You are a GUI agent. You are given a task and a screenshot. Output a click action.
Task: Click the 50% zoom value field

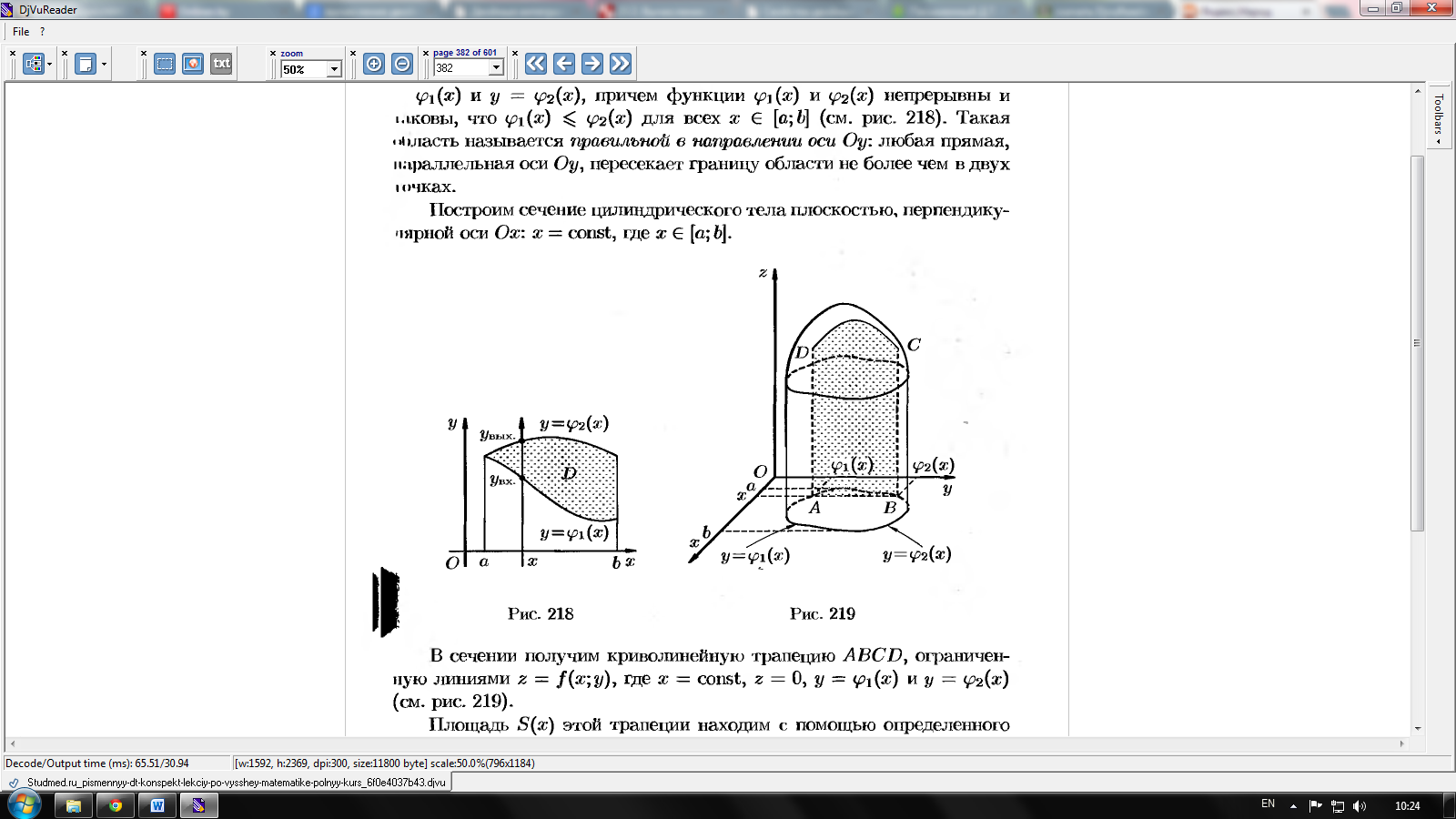click(x=304, y=69)
